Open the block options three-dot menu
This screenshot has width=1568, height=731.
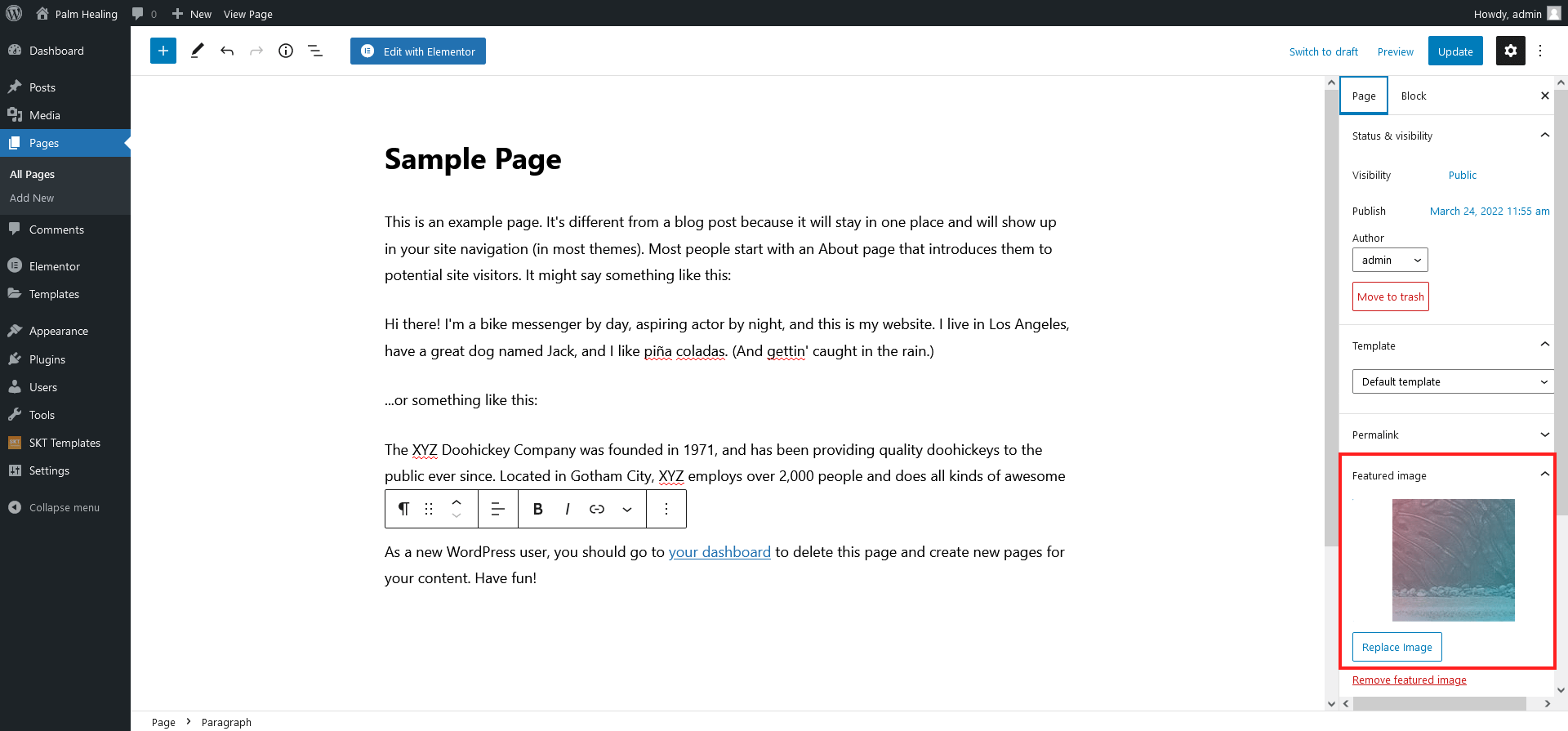(666, 509)
